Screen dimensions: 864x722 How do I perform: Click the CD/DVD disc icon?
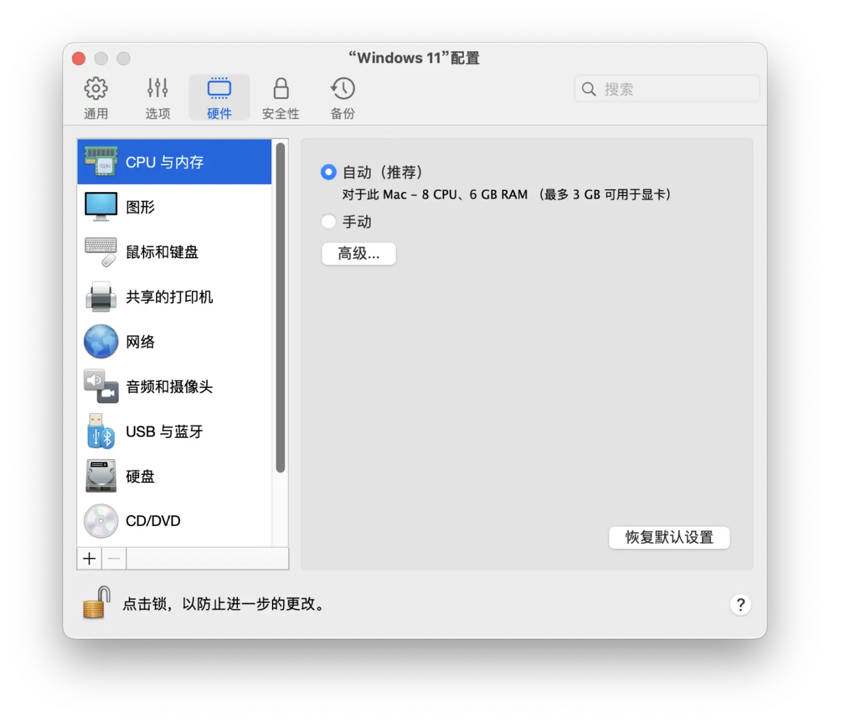pos(101,521)
